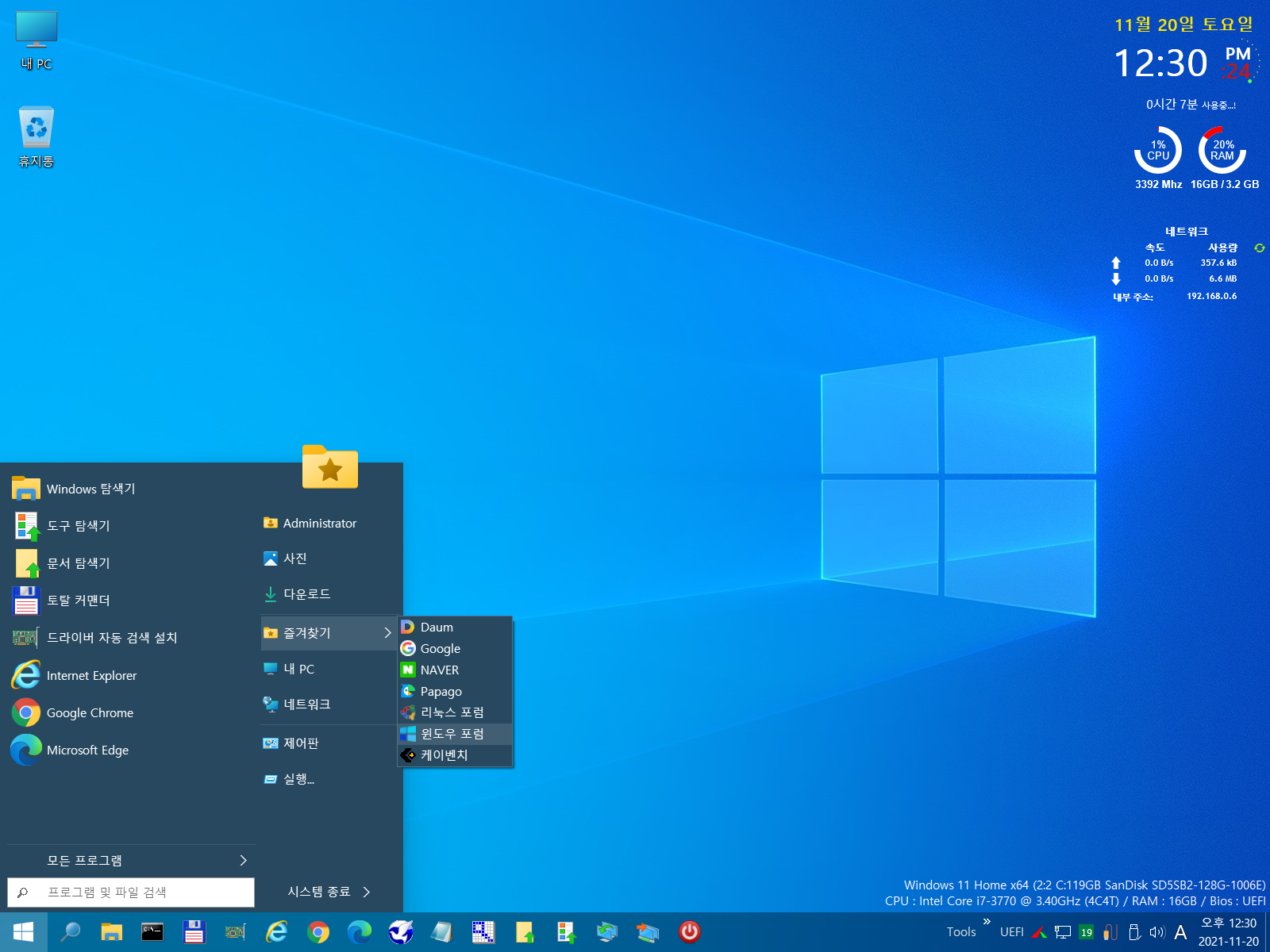This screenshot has width=1270, height=952.
Task: Open the Administrator folder
Action: (328, 524)
